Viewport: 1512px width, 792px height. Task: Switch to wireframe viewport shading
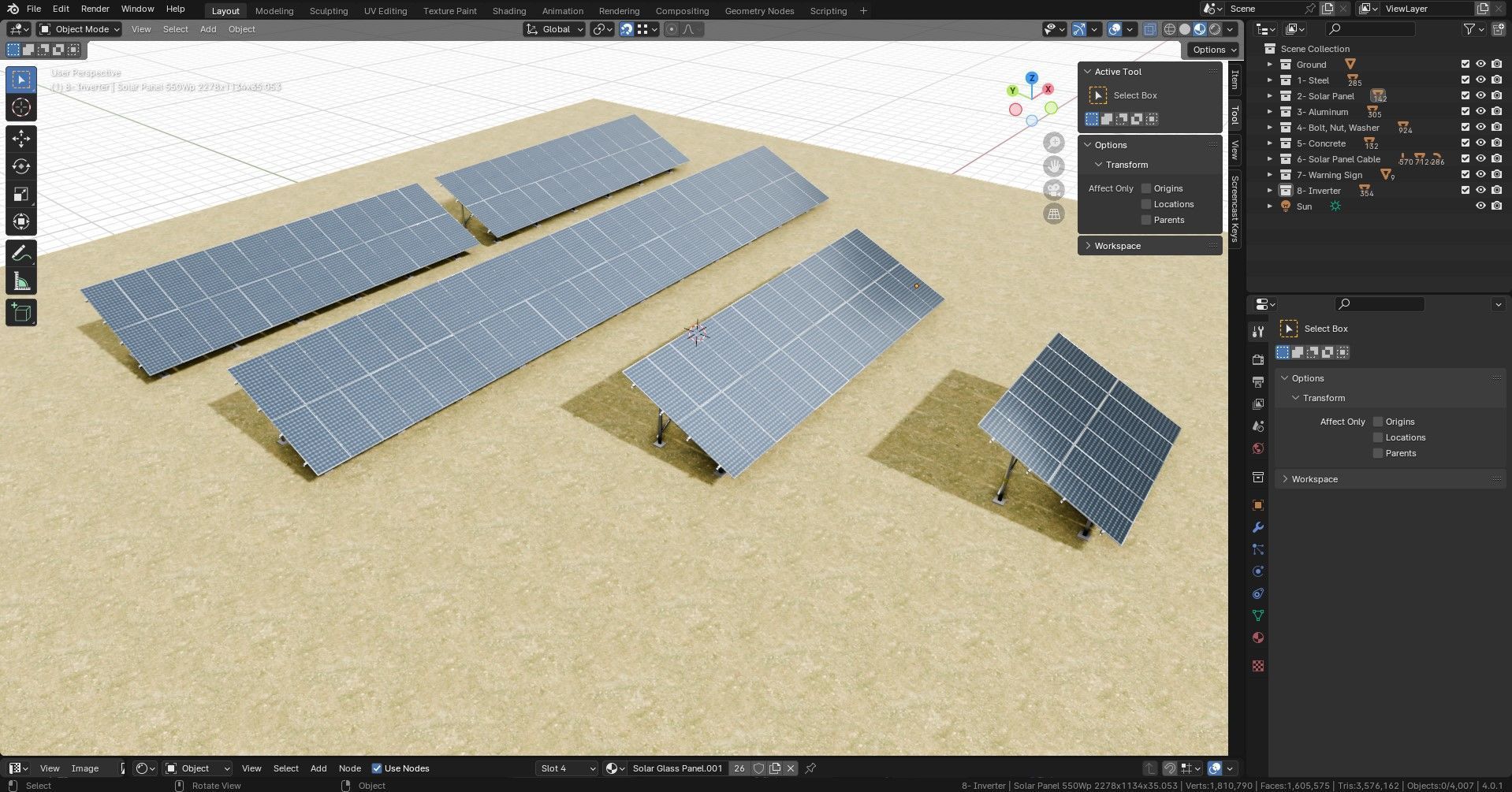1170,29
